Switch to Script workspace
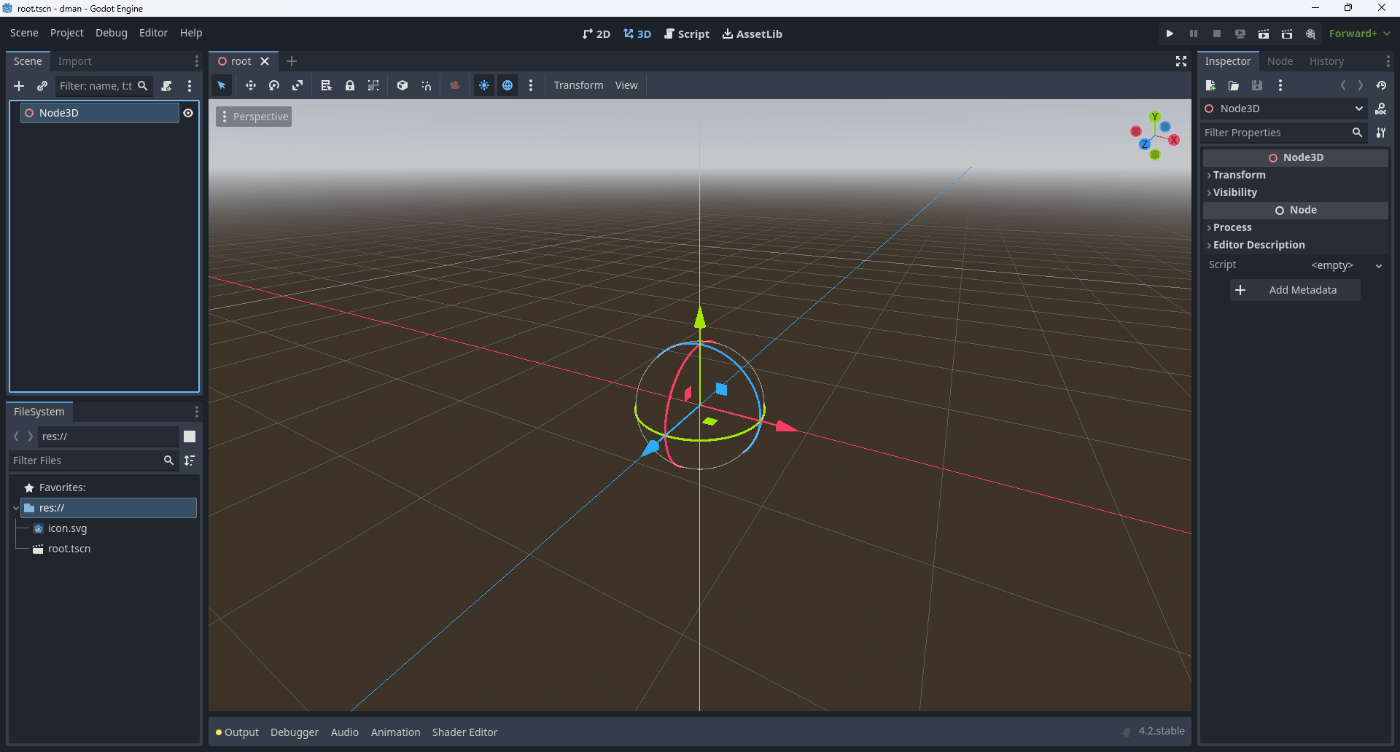 click(687, 33)
